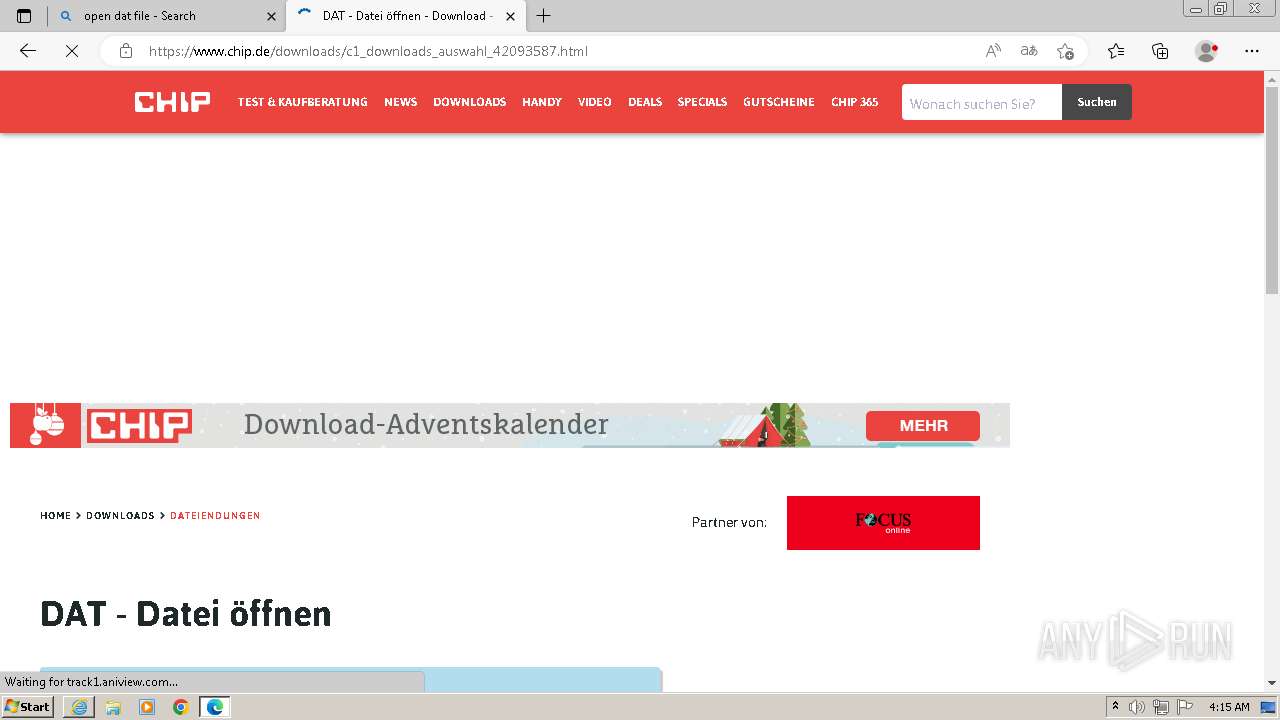Click the HOME breadcrumb link
The image size is (1280, 720).
(55, 516)
